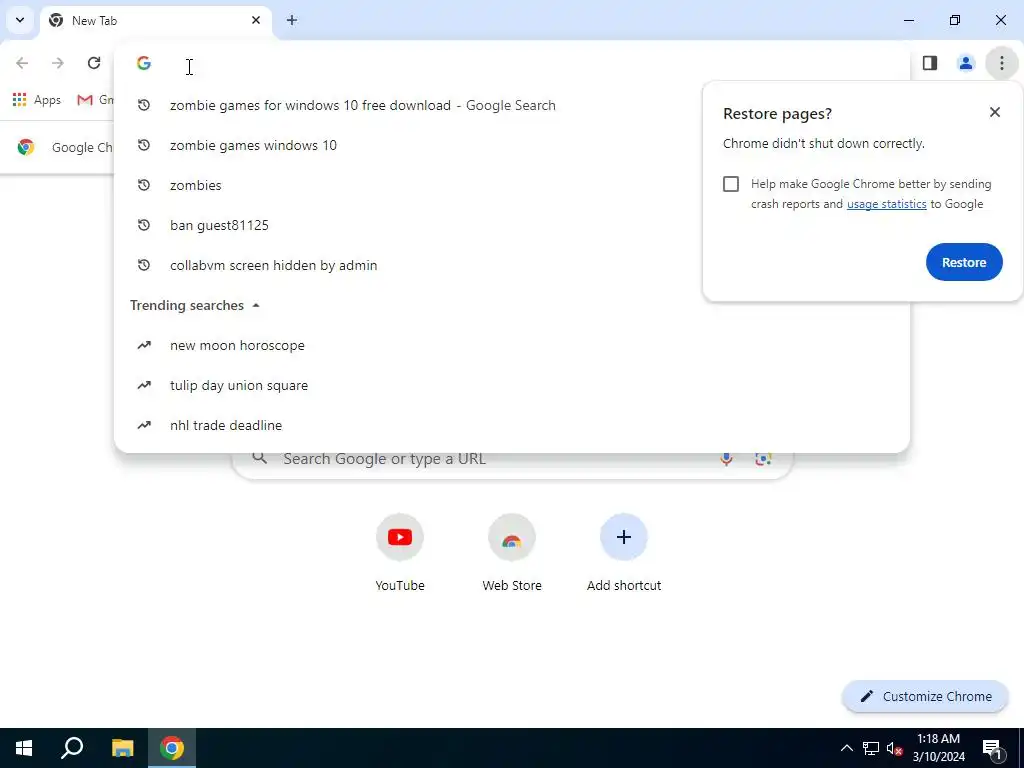
Task: Close the New Tab tab
Action: tap(256, 20)
